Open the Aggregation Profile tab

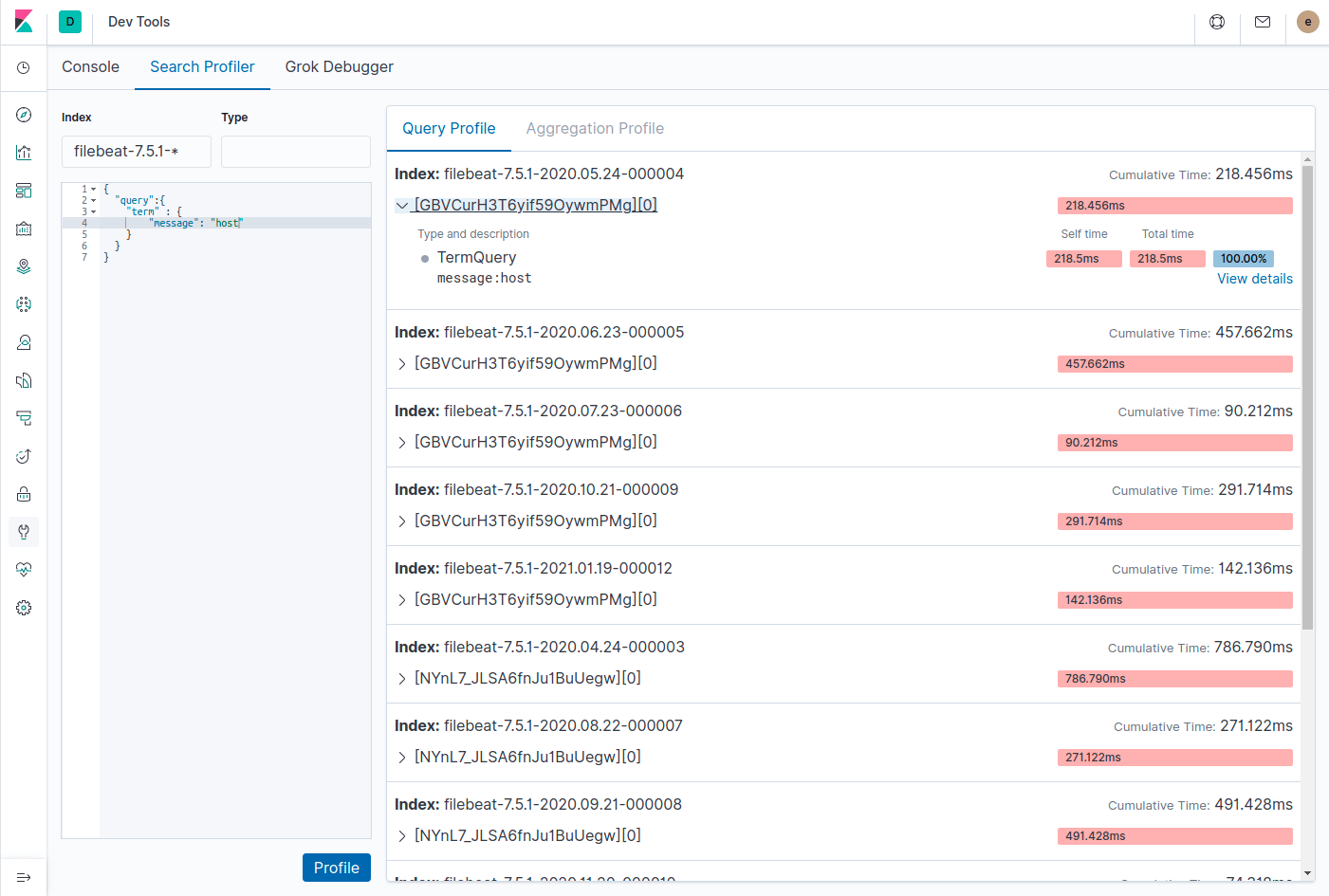[x=595, y=128]
